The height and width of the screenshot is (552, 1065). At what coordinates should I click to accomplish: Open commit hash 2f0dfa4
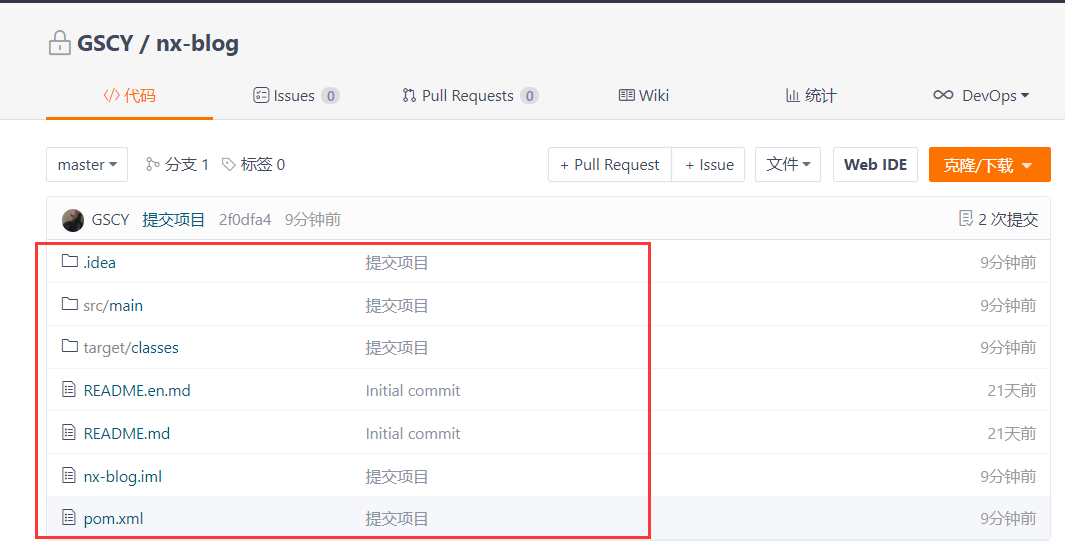tap(245, 219)
